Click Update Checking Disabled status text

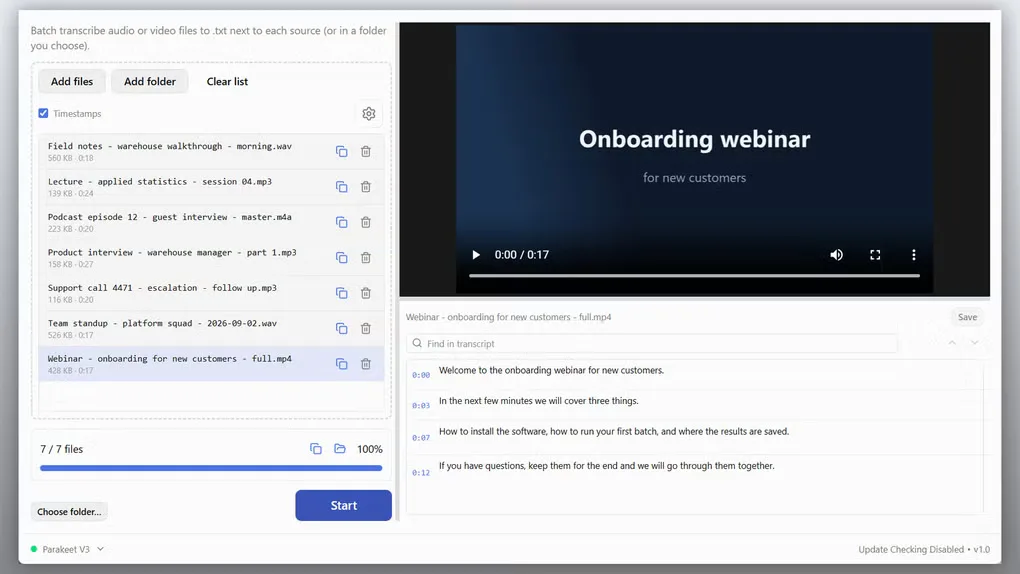coord(911,549)
